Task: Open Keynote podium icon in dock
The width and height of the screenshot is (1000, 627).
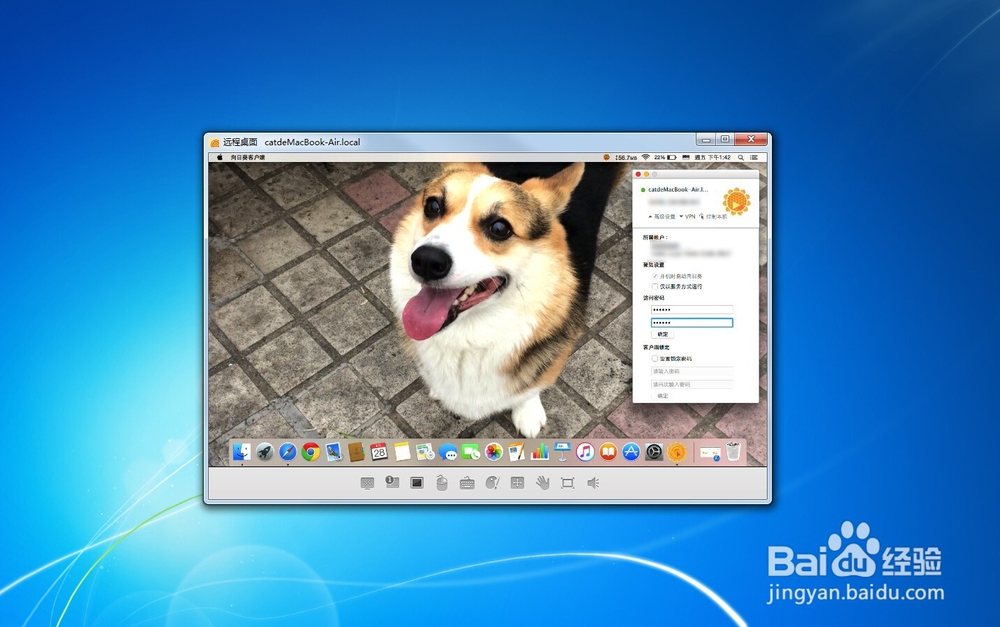Action: pos(562,452)
